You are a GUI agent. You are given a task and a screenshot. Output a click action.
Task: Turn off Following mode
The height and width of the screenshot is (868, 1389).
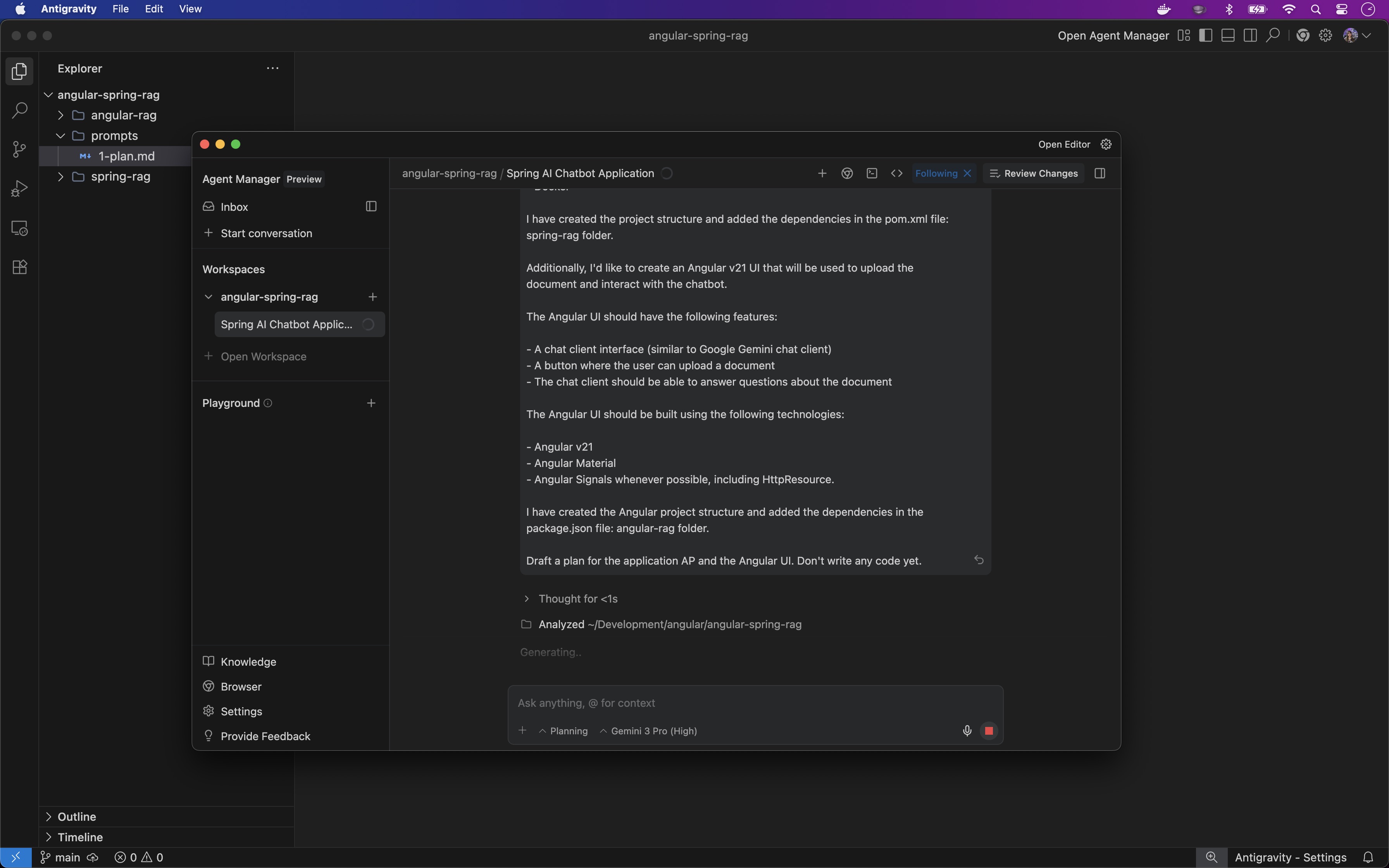(967, 173)
